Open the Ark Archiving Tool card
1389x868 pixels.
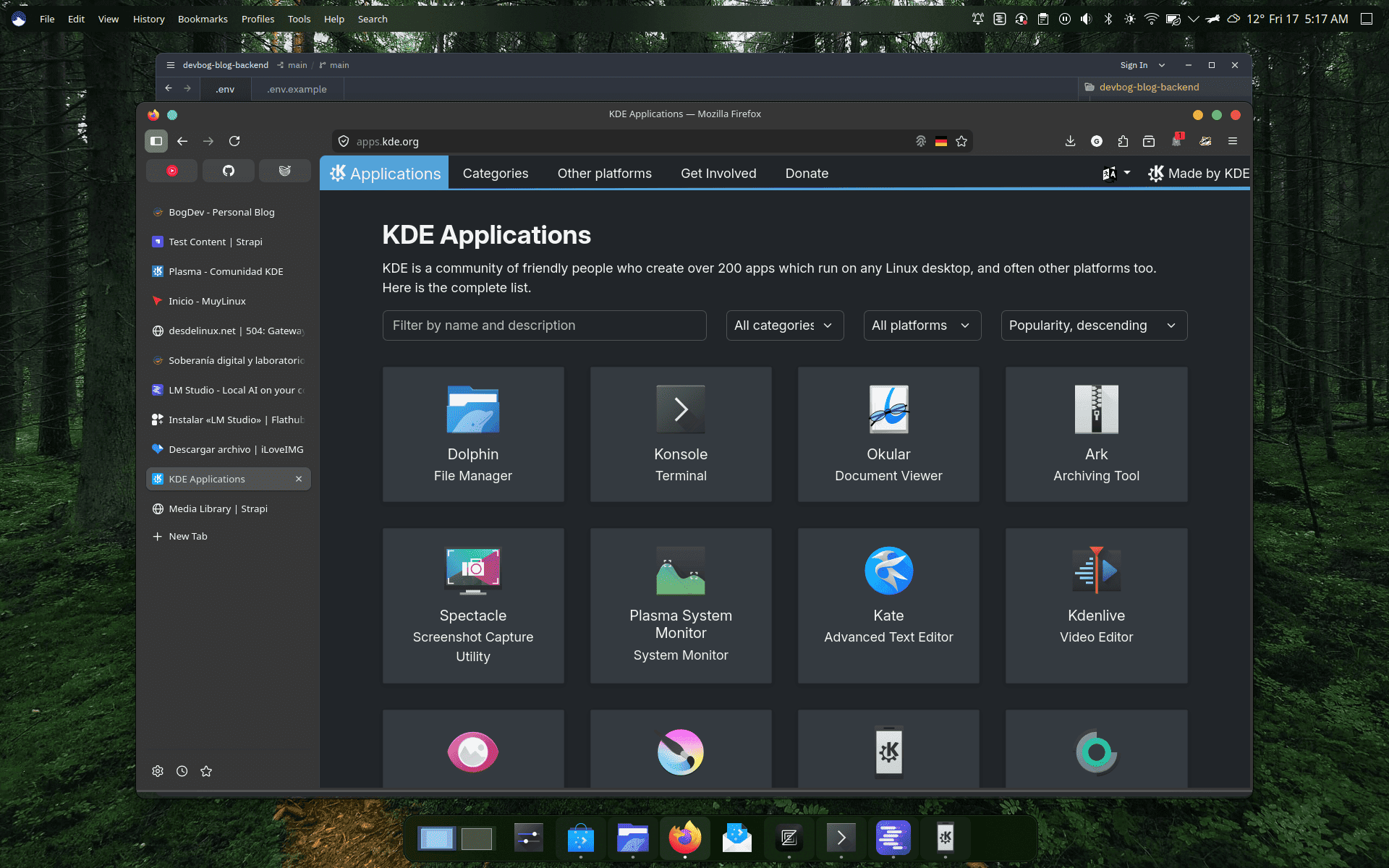click(1096, 434)
